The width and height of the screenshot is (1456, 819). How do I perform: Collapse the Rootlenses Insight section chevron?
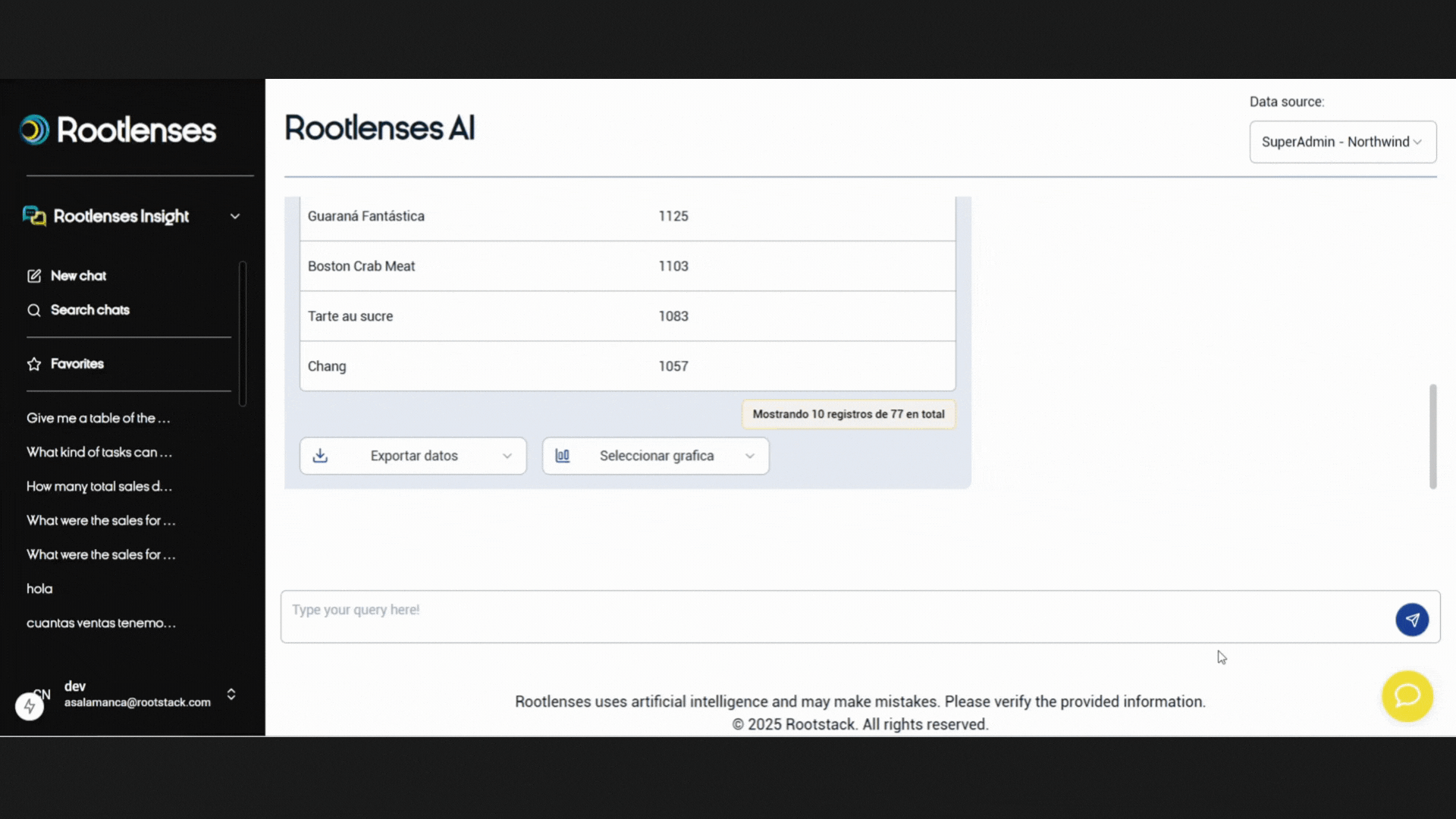pos(235,216)
